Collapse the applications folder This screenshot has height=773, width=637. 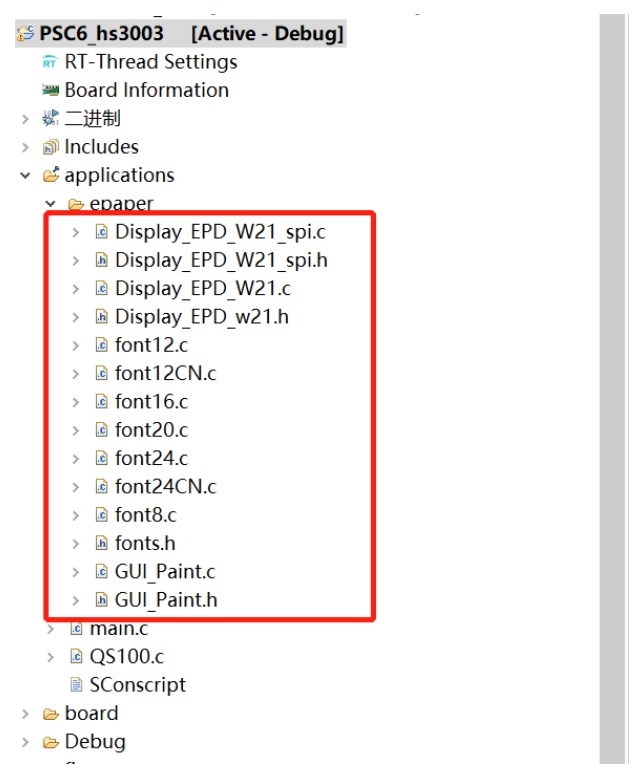tap(25, 176)
